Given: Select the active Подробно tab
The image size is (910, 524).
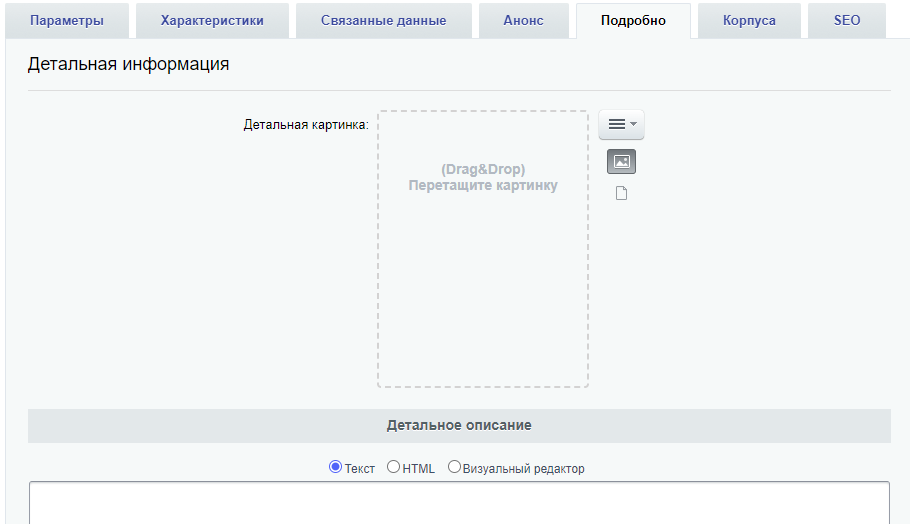Looking at the screenshot, I should coord(633,21).
